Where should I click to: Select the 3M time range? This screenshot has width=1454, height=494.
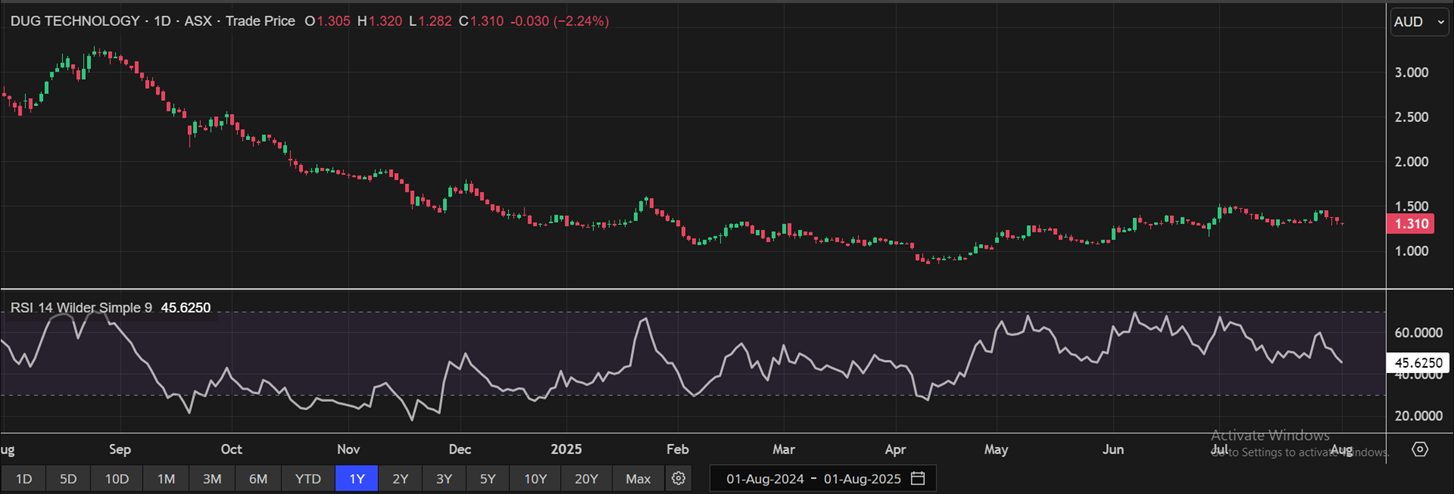click(x=212, y=479)
